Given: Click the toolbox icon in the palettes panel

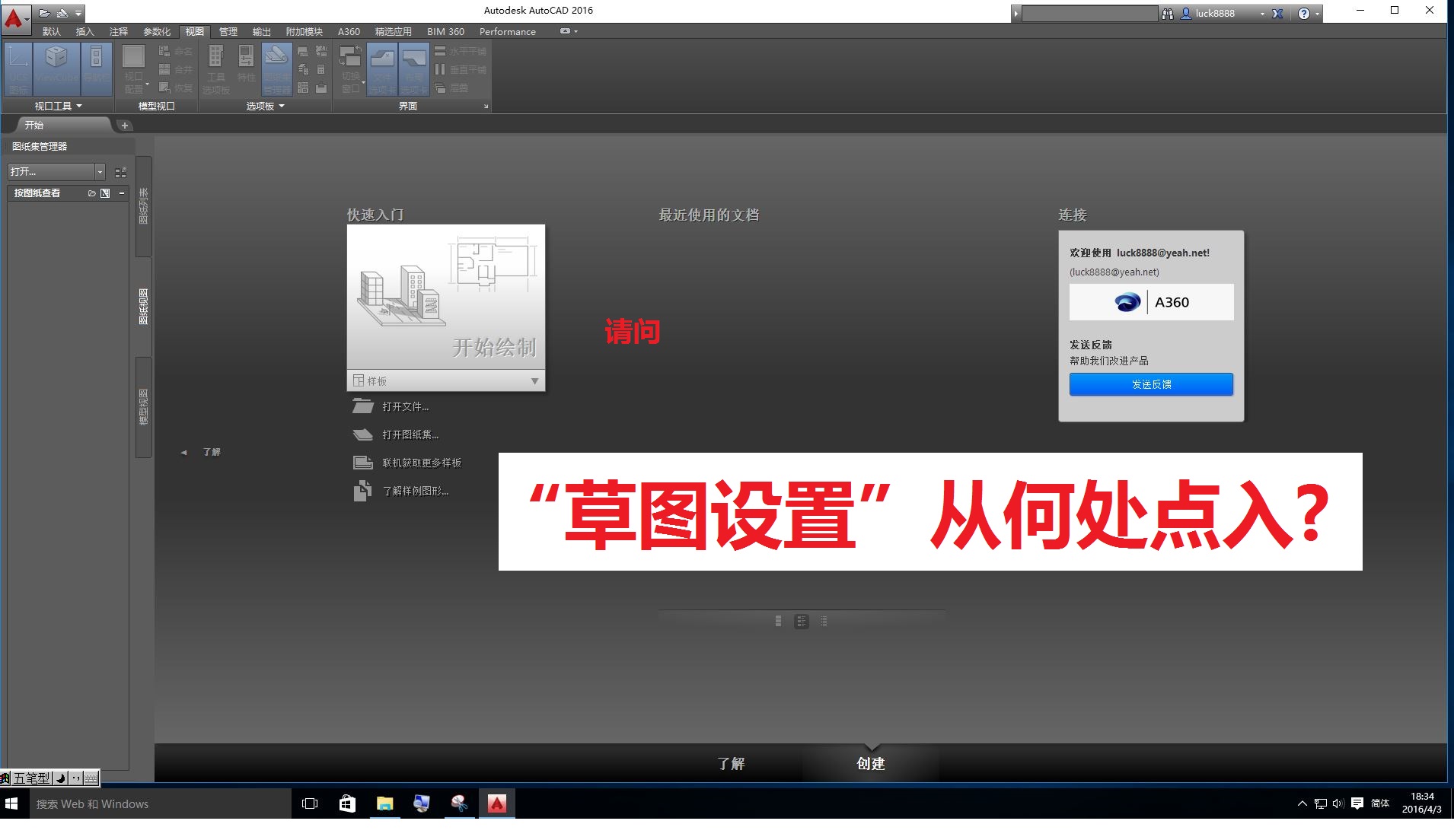Looking at the screenshot, I should (321, 87).
